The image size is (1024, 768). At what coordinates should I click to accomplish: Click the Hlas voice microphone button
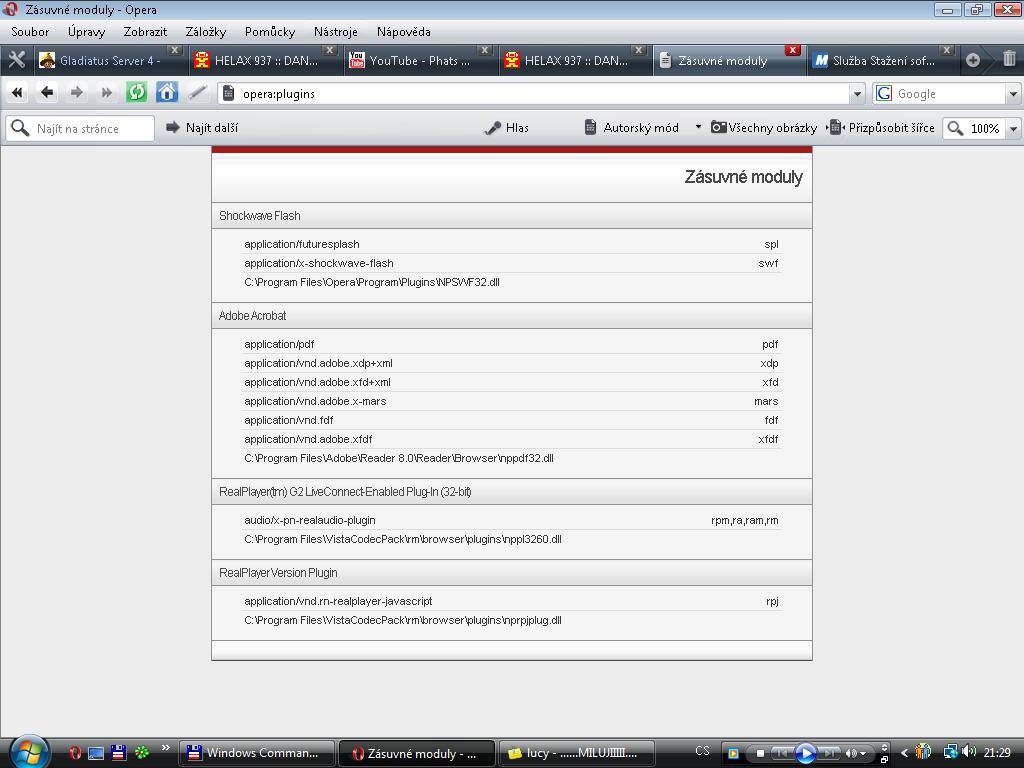pyautogui.click(x=506, y=128)
